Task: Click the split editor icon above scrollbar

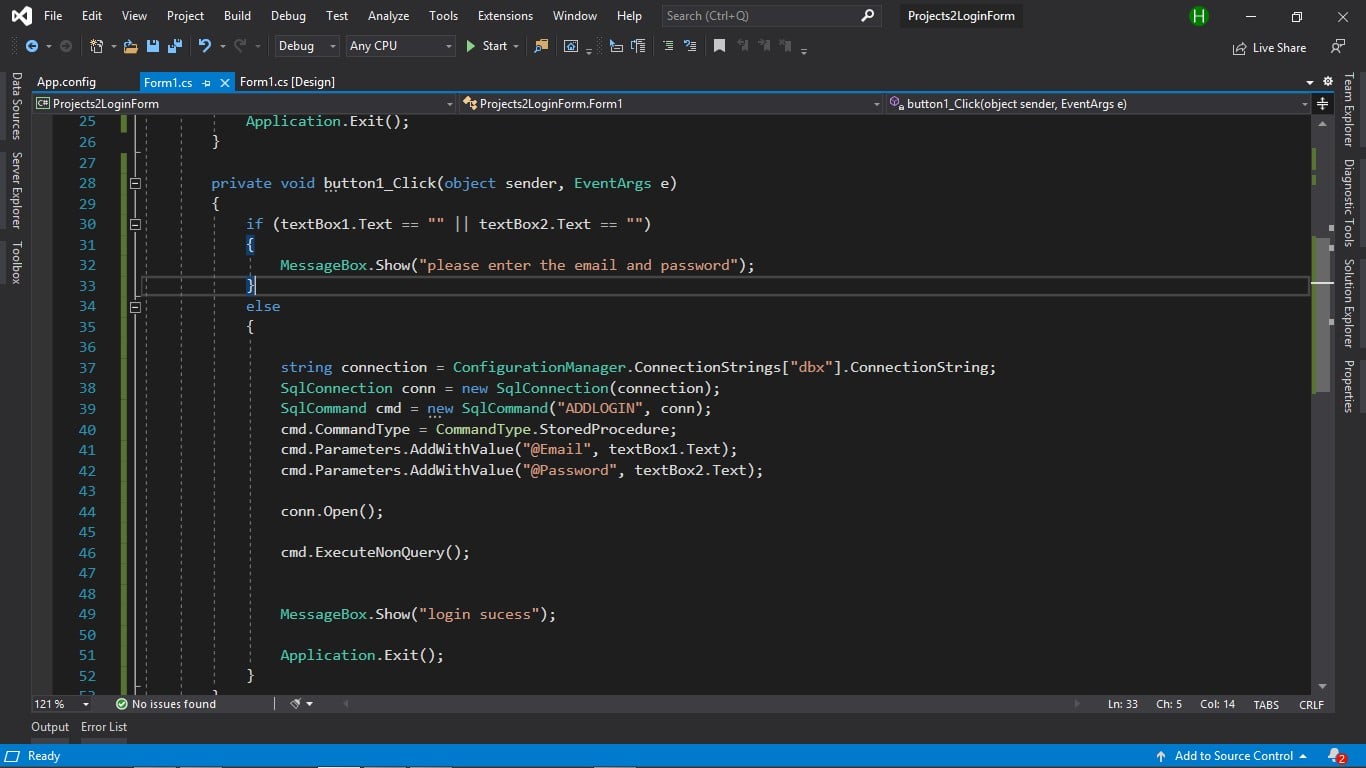Action: [1322, 104]
